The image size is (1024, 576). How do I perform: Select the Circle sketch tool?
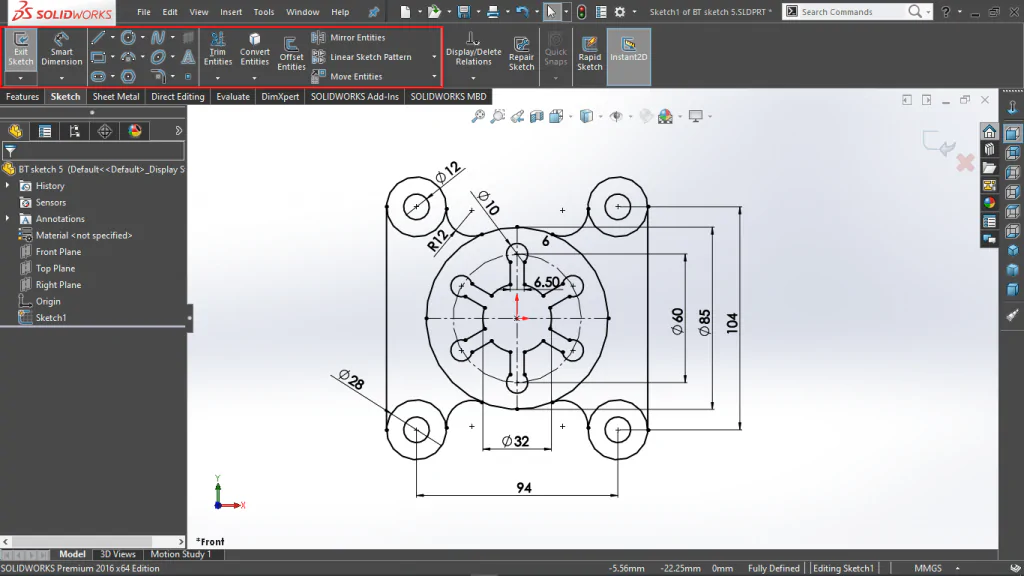[128, 37]
